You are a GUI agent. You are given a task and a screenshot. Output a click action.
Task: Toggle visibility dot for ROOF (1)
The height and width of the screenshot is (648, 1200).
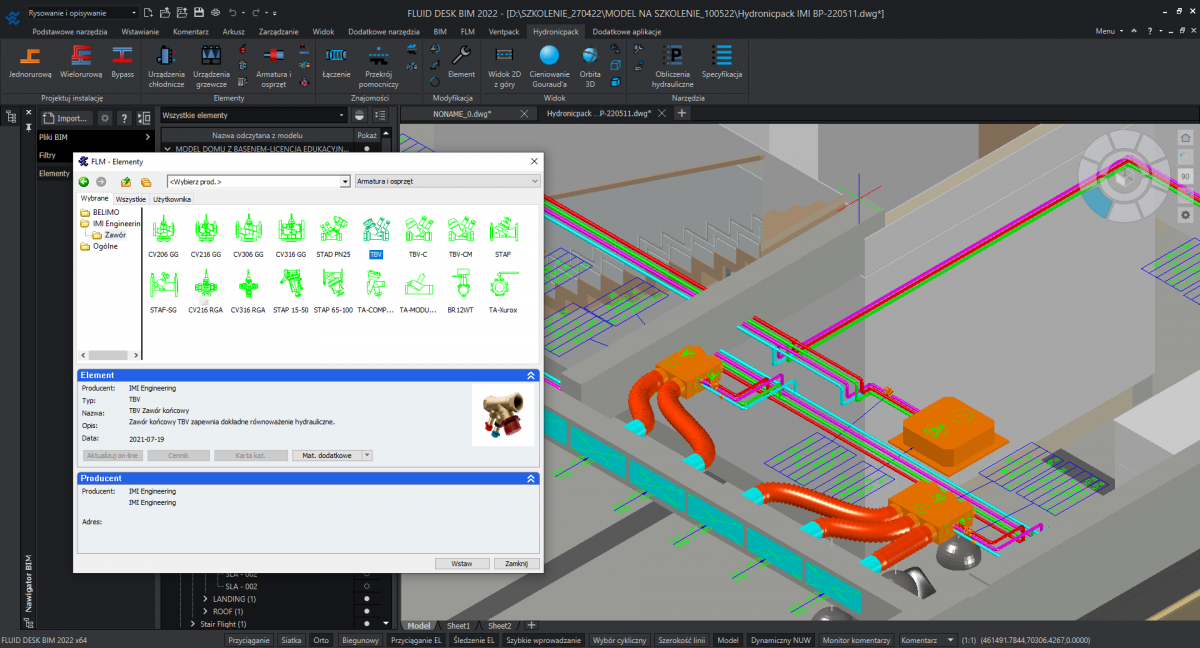[367, 611]
